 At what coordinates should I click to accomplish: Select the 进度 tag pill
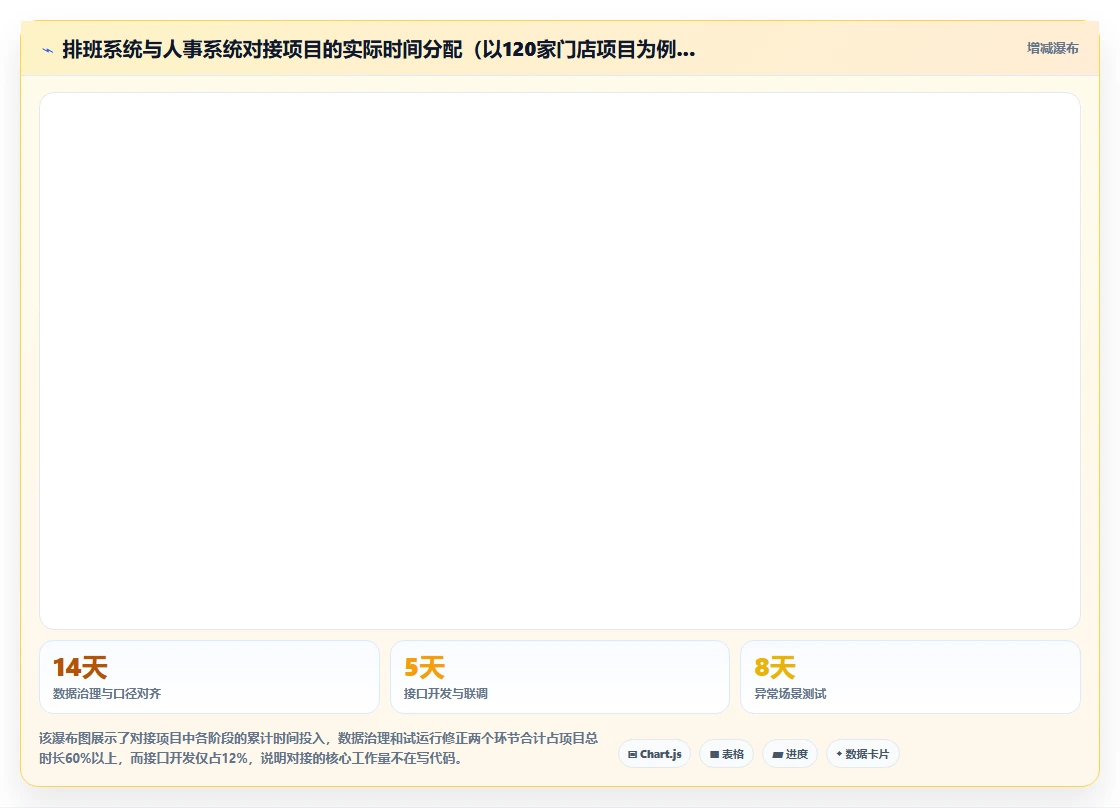pos(790,754)
